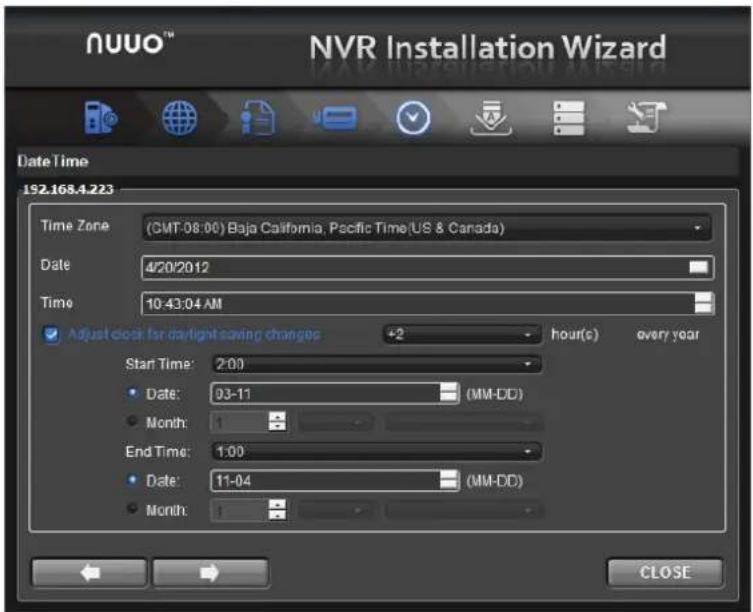The height and width of the screenshot is (612, 753).
Task: Toggle daylight saving adjustment checkbox
Action: 51,334
